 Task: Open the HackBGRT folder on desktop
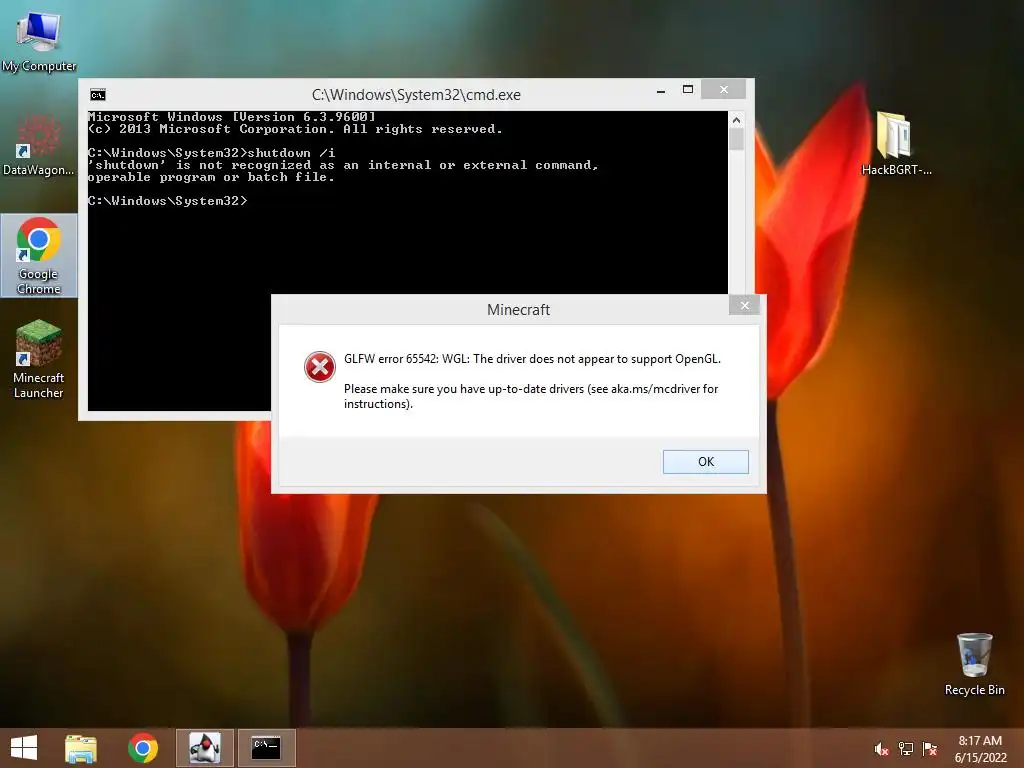point(896,143)
